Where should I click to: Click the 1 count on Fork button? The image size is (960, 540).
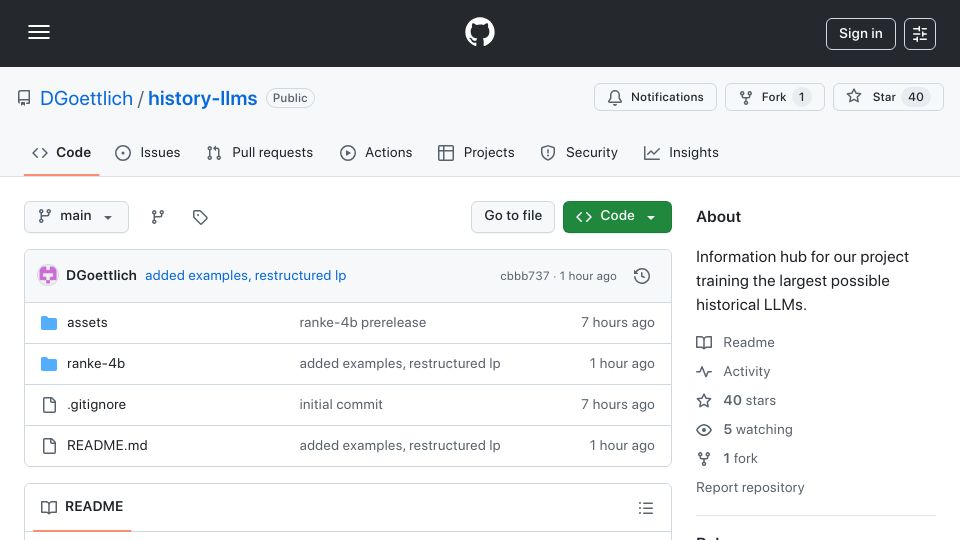pos(801,97)
